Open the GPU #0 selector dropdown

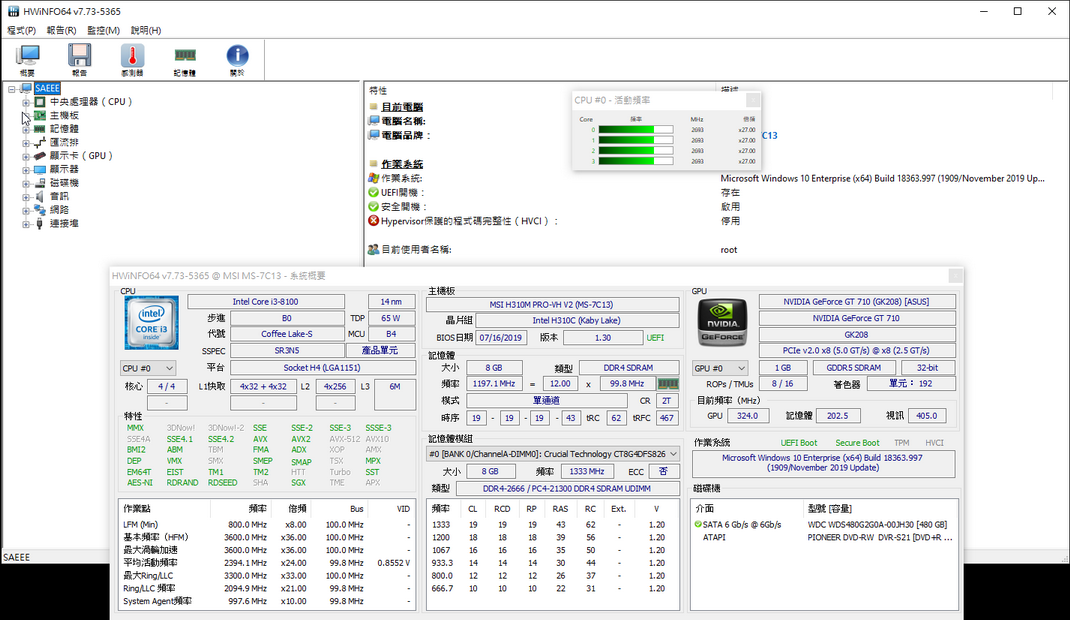click(721, 368)
